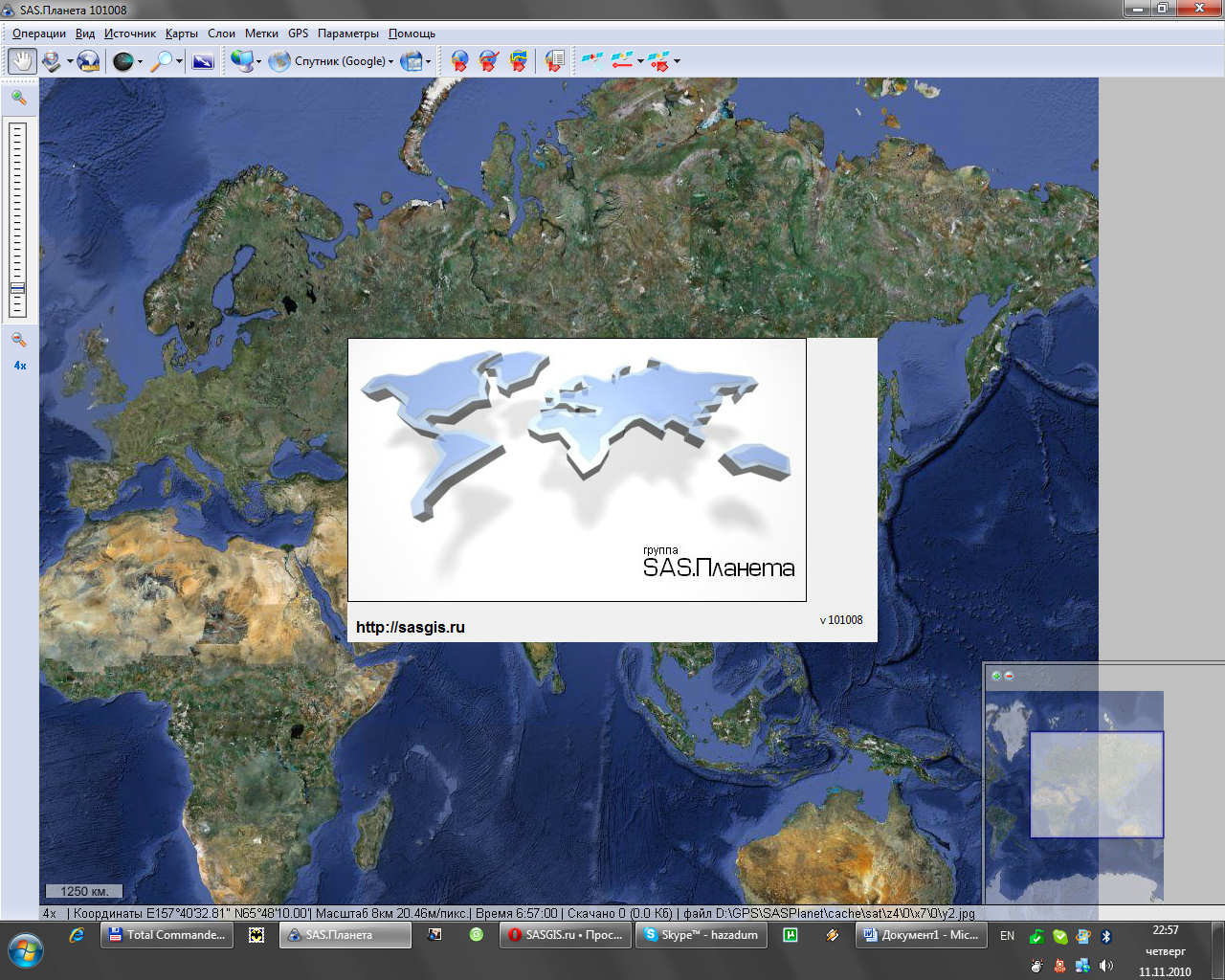Click the http://sasgis.ru link on the splash
Screen dimensions: 1225x980
pyautogui.click(x=410, y=628)
